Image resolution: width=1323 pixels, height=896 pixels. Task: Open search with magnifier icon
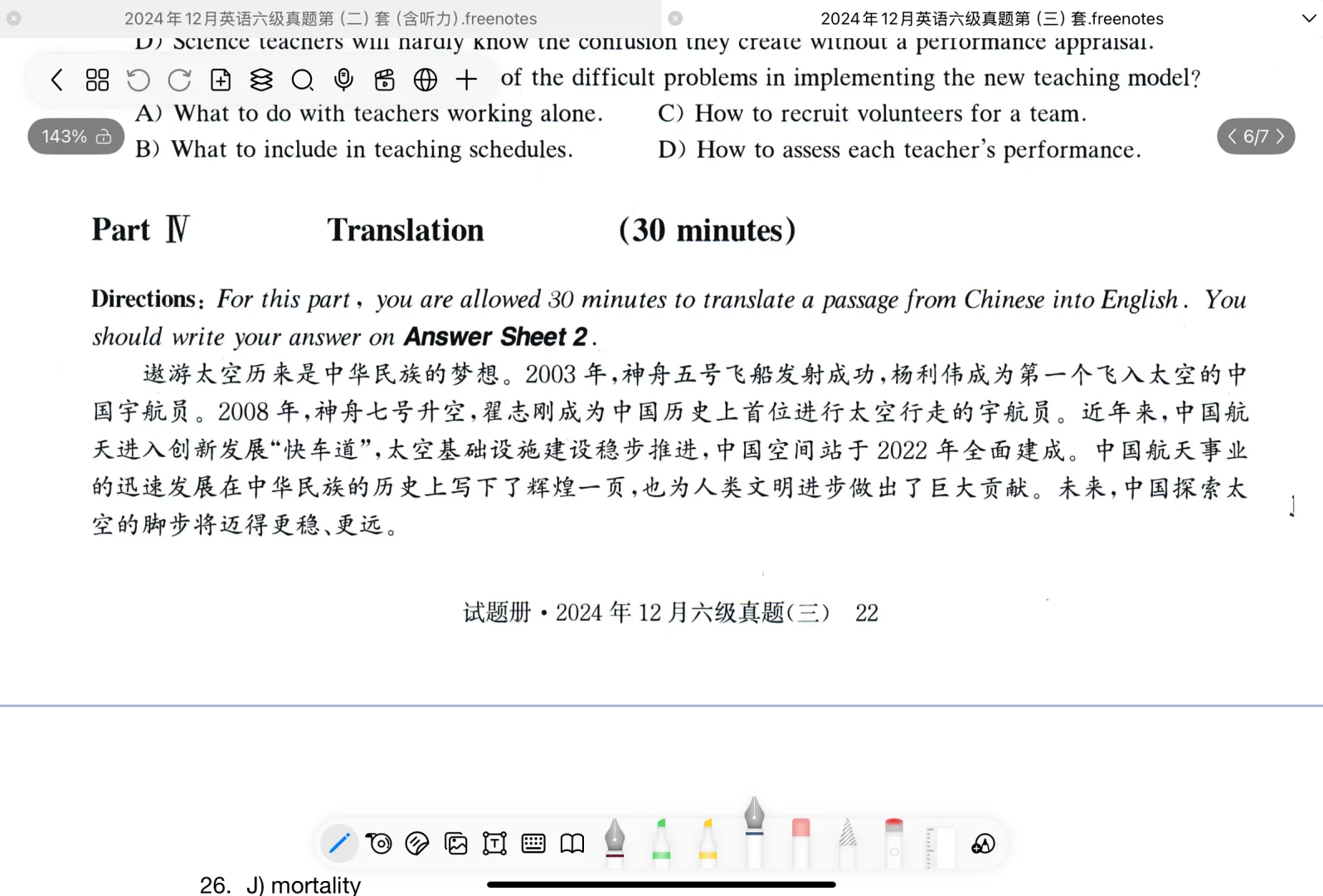(303, 80)
